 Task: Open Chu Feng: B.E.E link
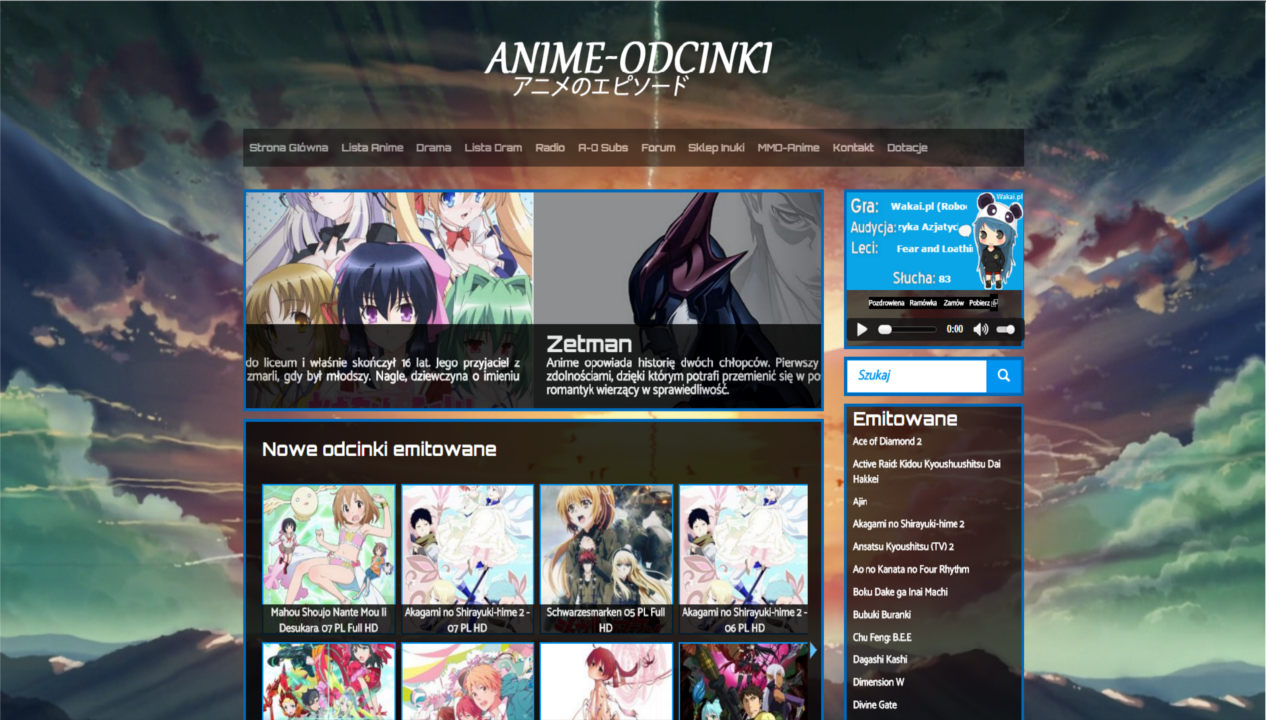pos(882,637)
